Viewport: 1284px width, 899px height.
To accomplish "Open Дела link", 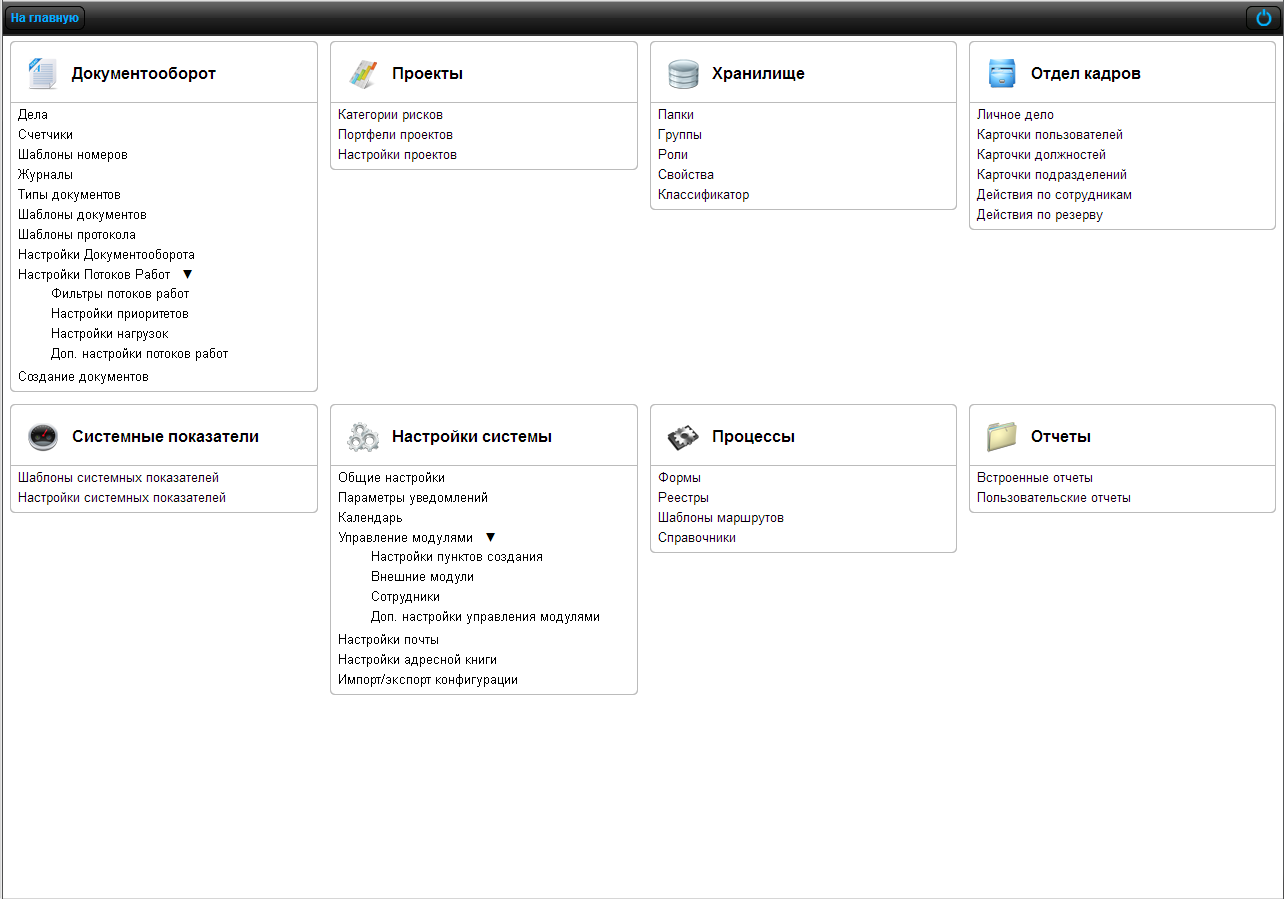I will [x=33, y=115].
